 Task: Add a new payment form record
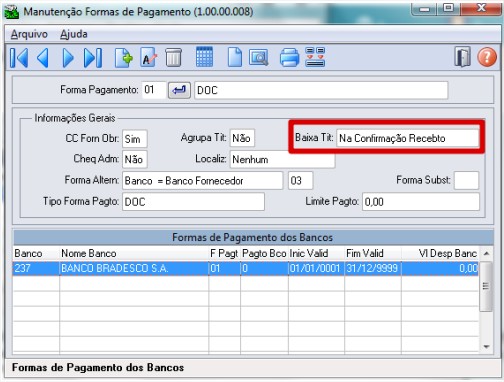pyautogui.click(x=124, y=58)
